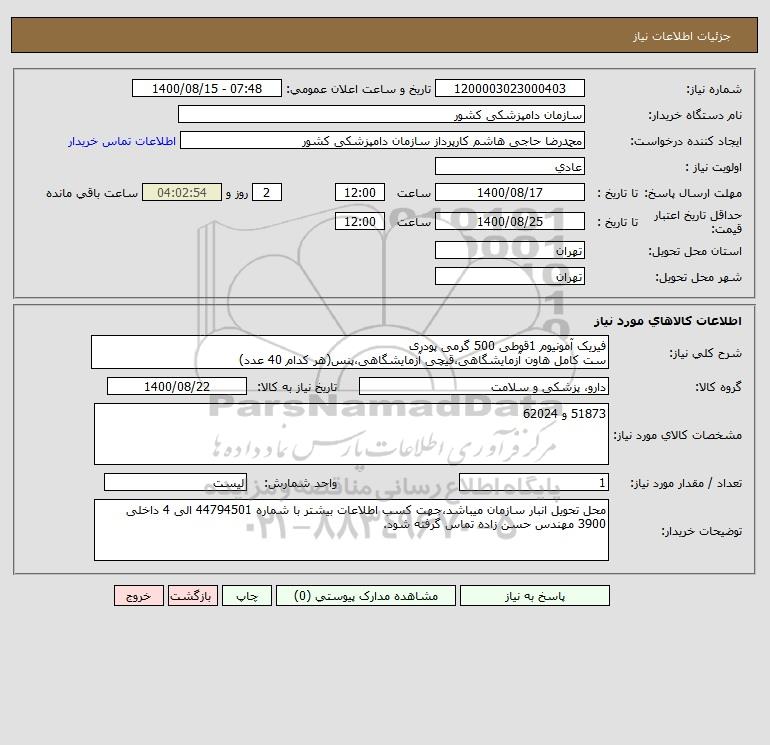The image size is (770, 745).
Task: Click buyer notes box محل تحویل انبار
Action: (351, 530)
